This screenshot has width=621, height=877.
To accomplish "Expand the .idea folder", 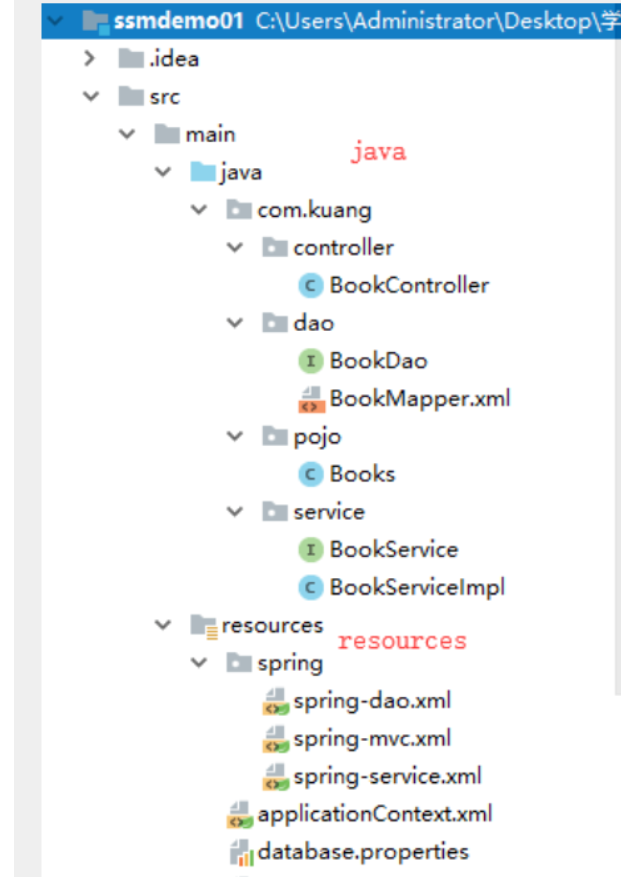I will click(89, 58).
